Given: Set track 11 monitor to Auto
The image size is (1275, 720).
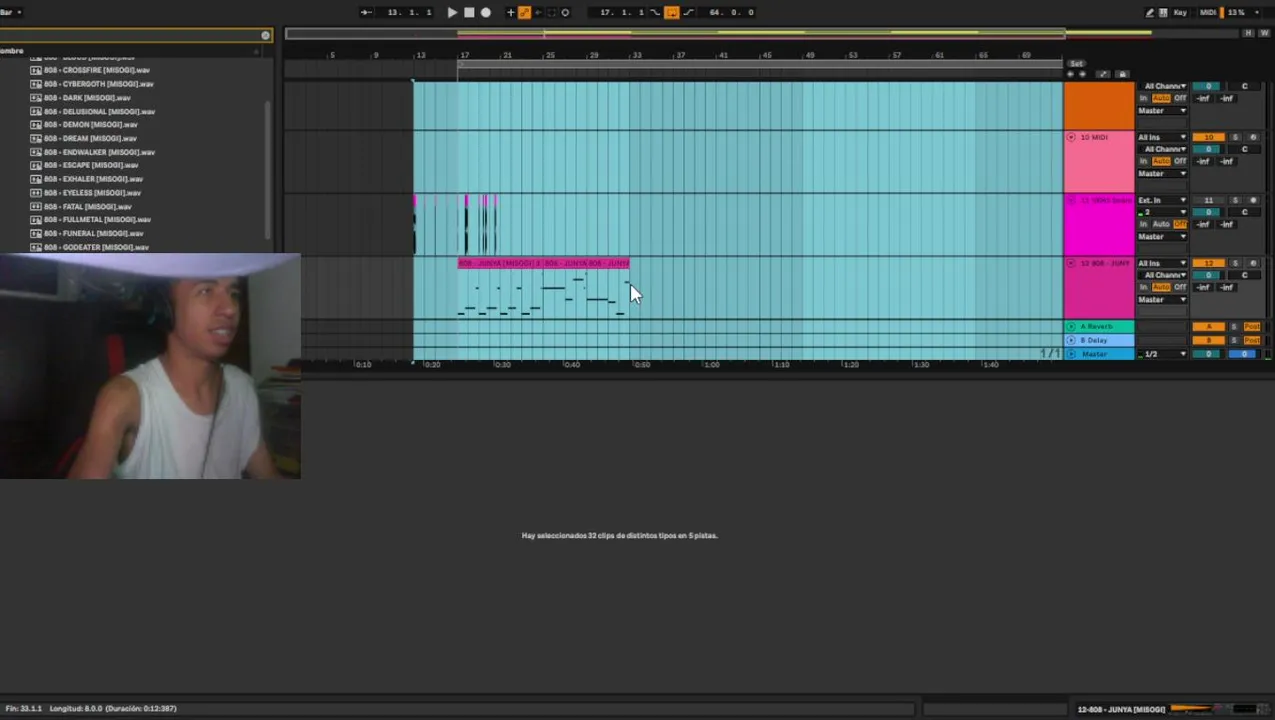Looking at the screenshot, I should 1161,224.
